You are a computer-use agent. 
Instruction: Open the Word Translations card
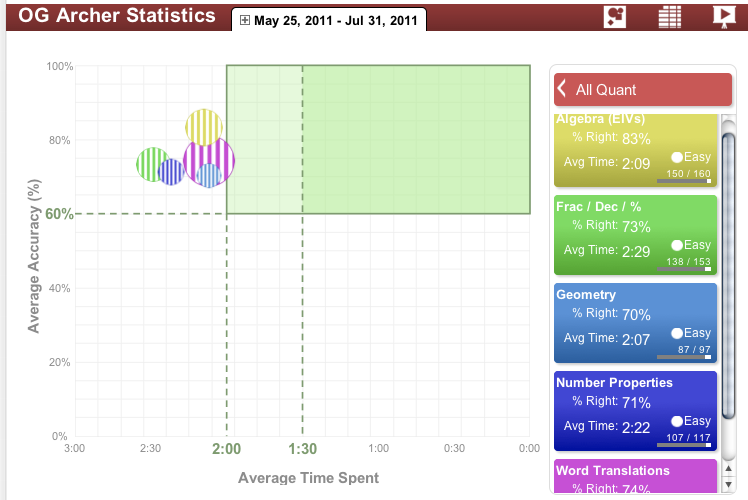point(635,476)
